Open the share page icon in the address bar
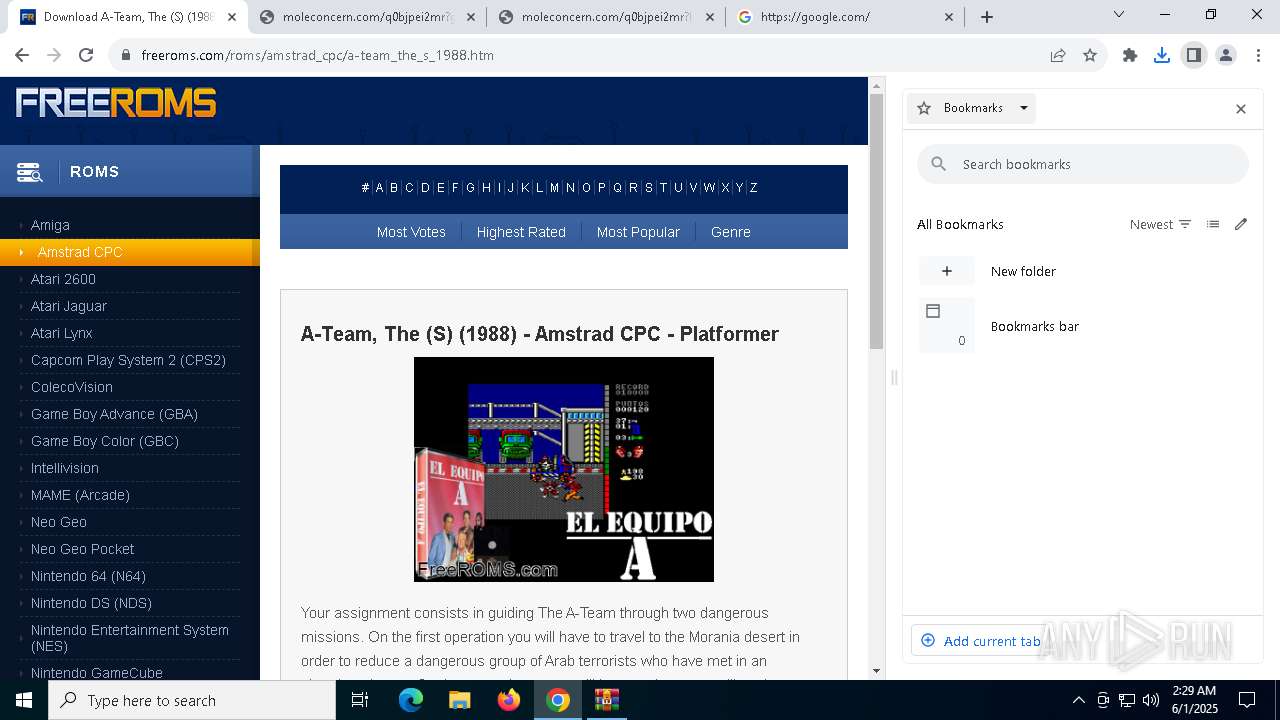1280x720 pixels. coord(1058,55)
